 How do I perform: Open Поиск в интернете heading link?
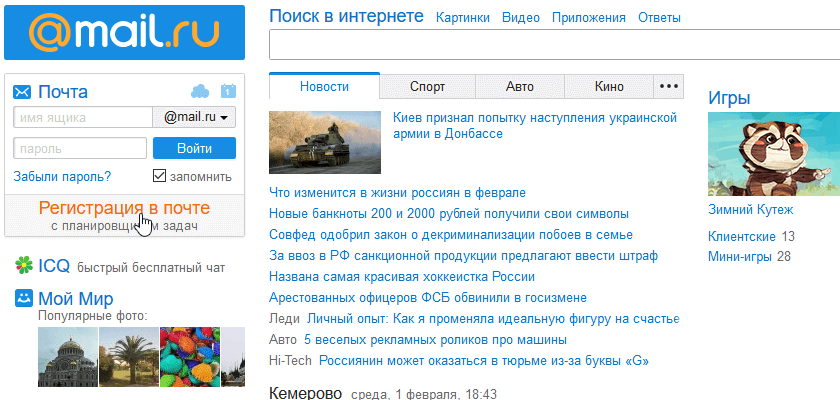[346, 16]
